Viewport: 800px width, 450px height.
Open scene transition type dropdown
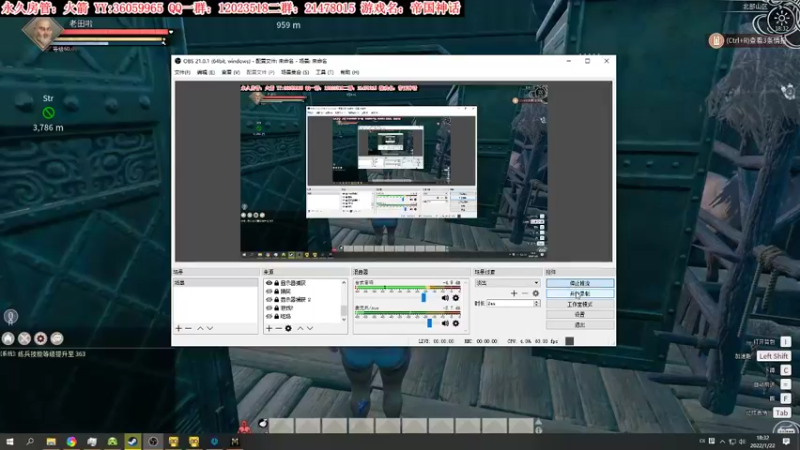pyautogui.click(x=507, y=283)
